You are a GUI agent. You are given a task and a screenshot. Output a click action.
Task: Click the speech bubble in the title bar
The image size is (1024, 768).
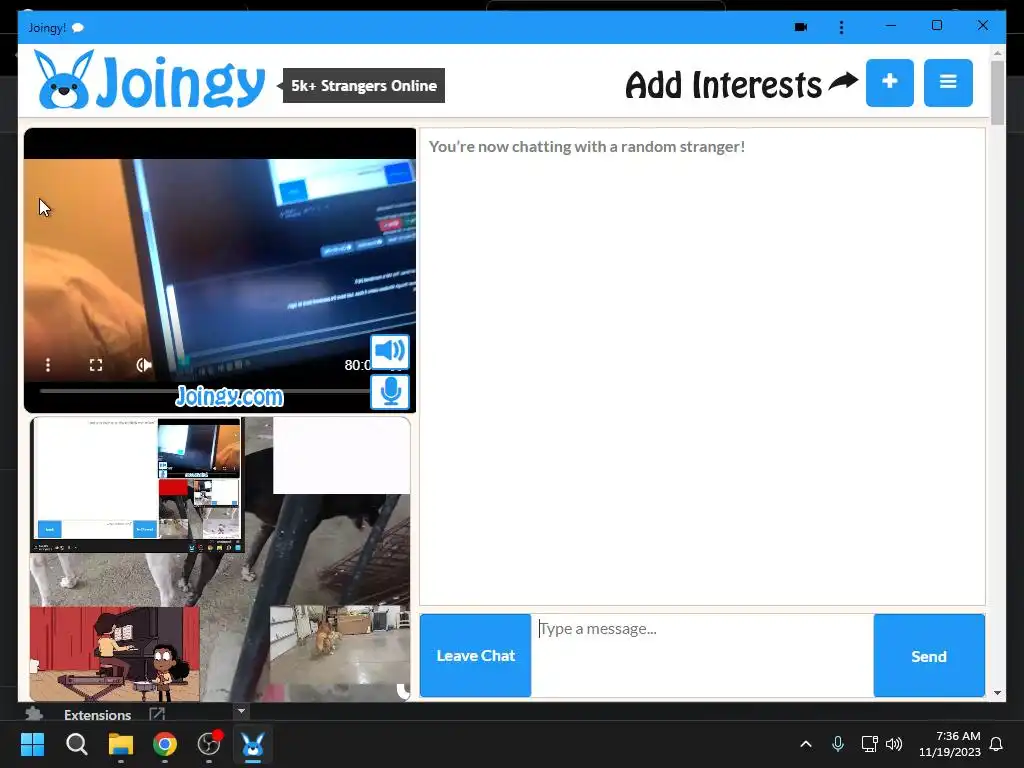(x=78, y=27)
